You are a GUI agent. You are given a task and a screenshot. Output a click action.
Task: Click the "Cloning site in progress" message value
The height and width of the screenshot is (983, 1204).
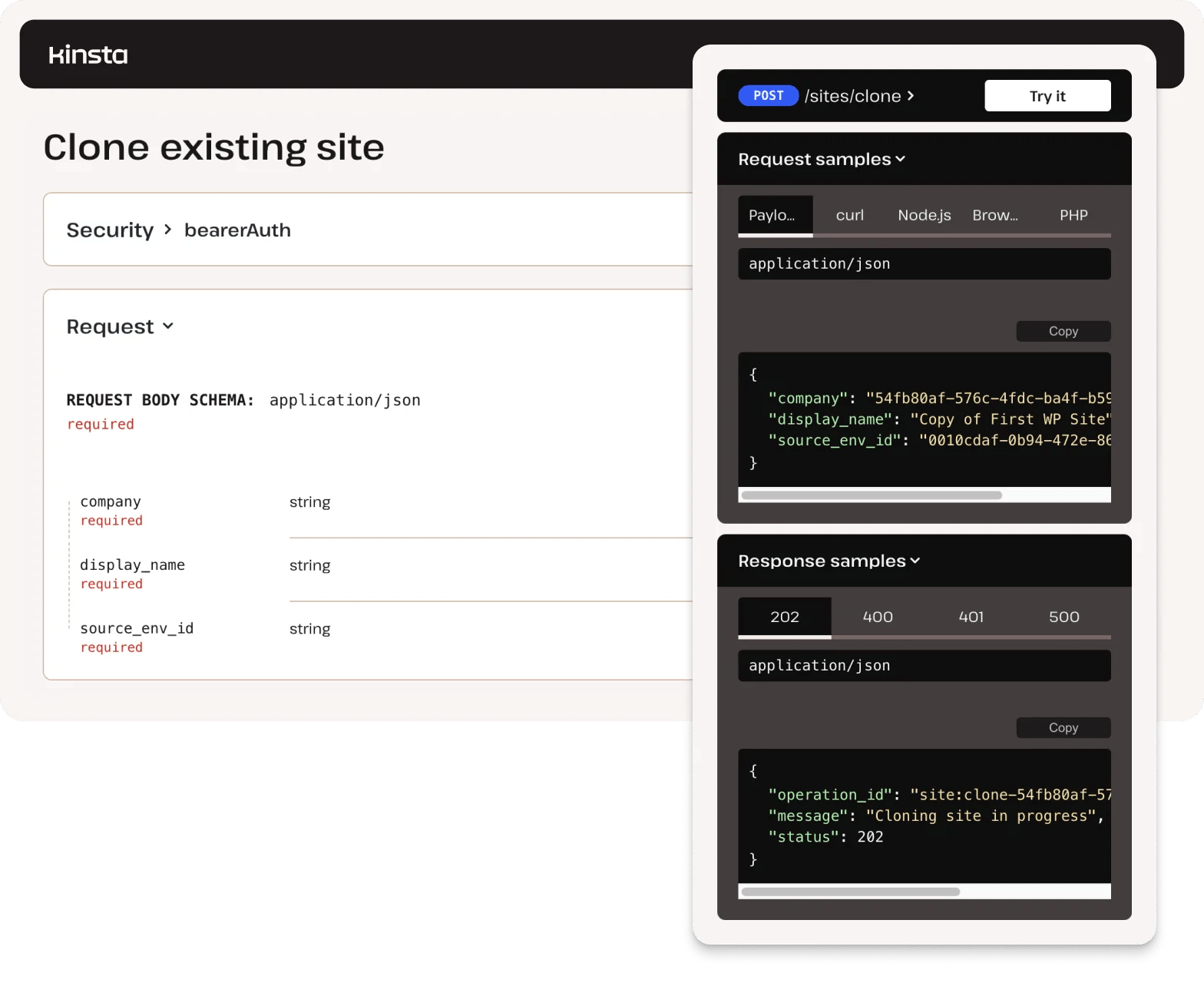pos(981,816)
